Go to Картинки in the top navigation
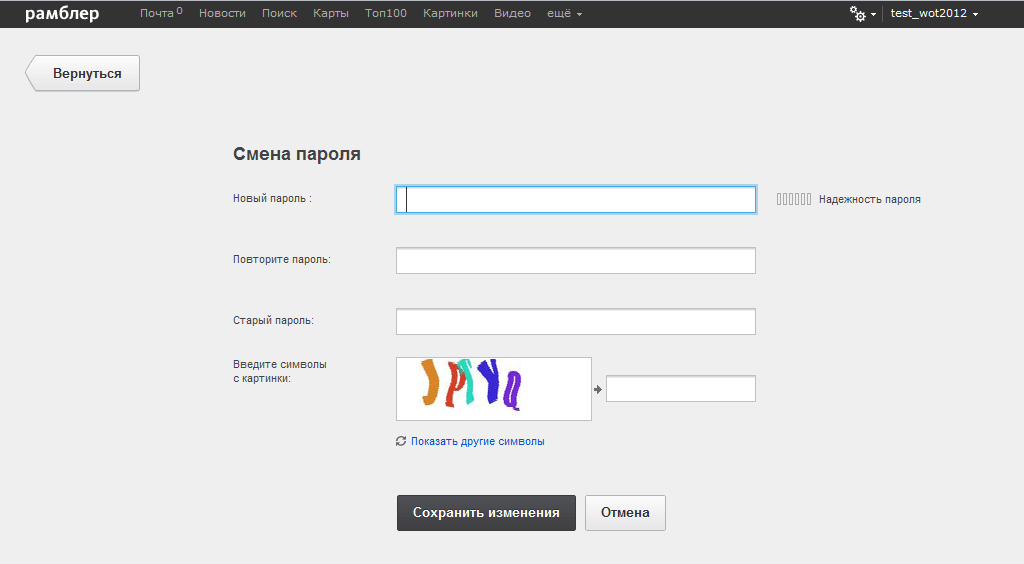Viewport: 1024px width, 564px height. tap(450, 14)
